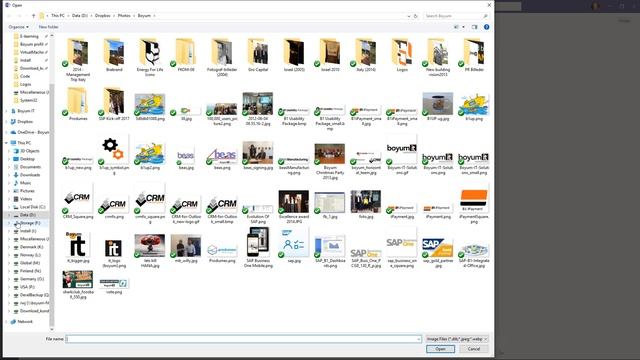Click the change view icon
The image size is (640, 360).
click(456, 27)
